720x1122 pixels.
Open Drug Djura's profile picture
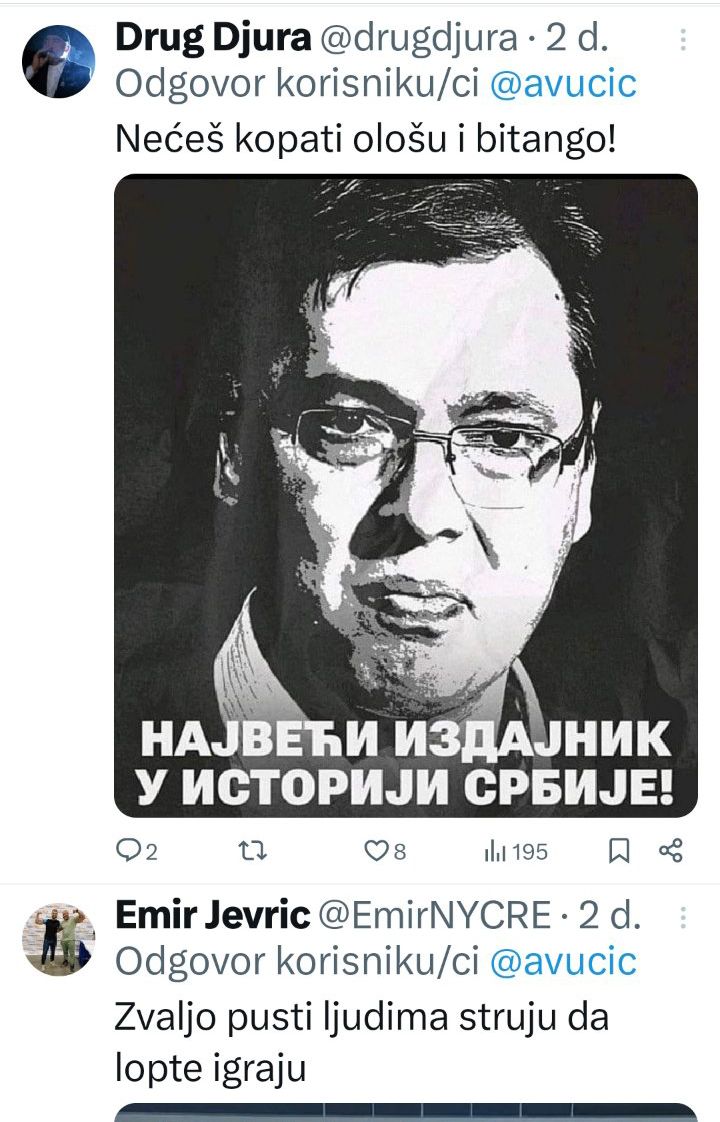pos(59,62)
